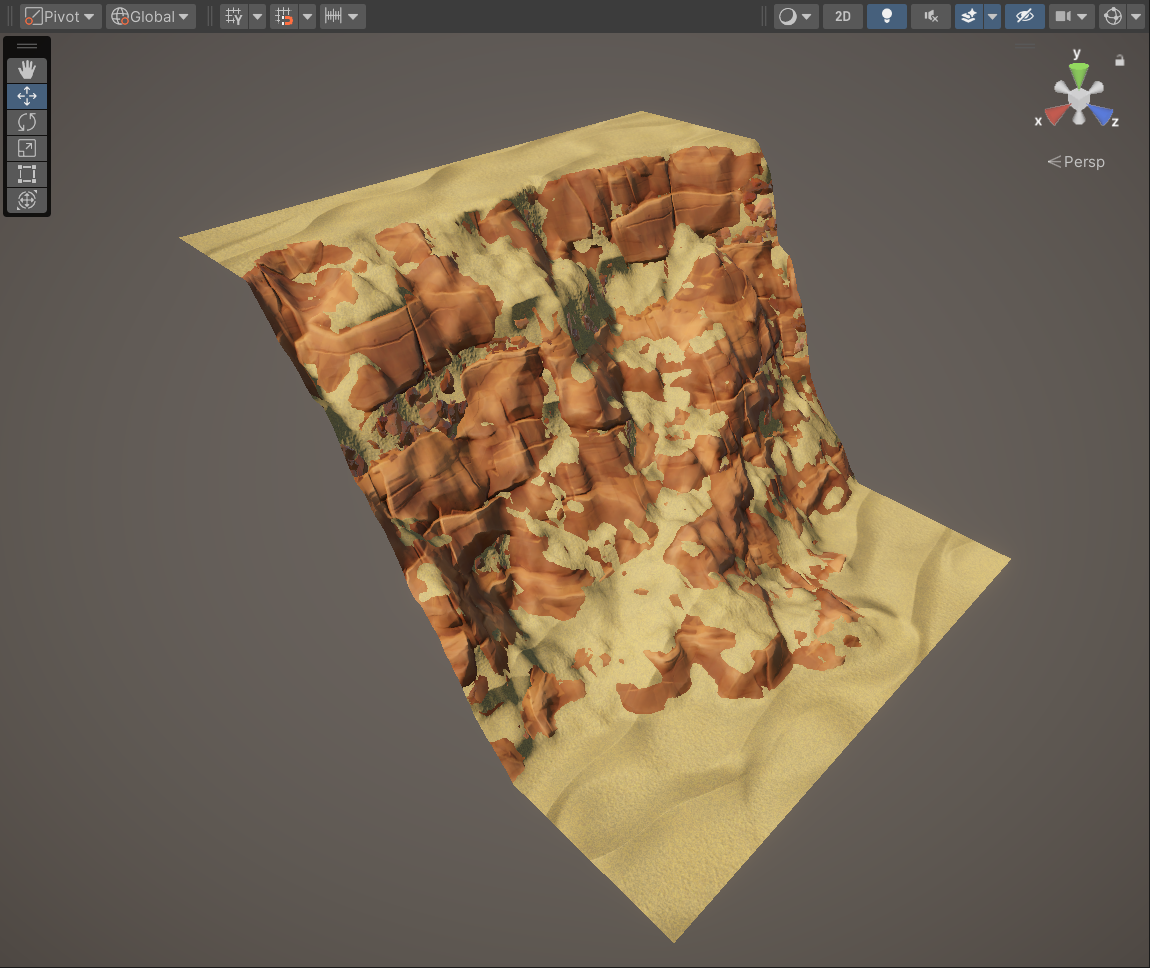This screenshot has width=1150, height=968.
Task: Select the Scale tool
Action: pyautogui.click(x=26, y=147)
